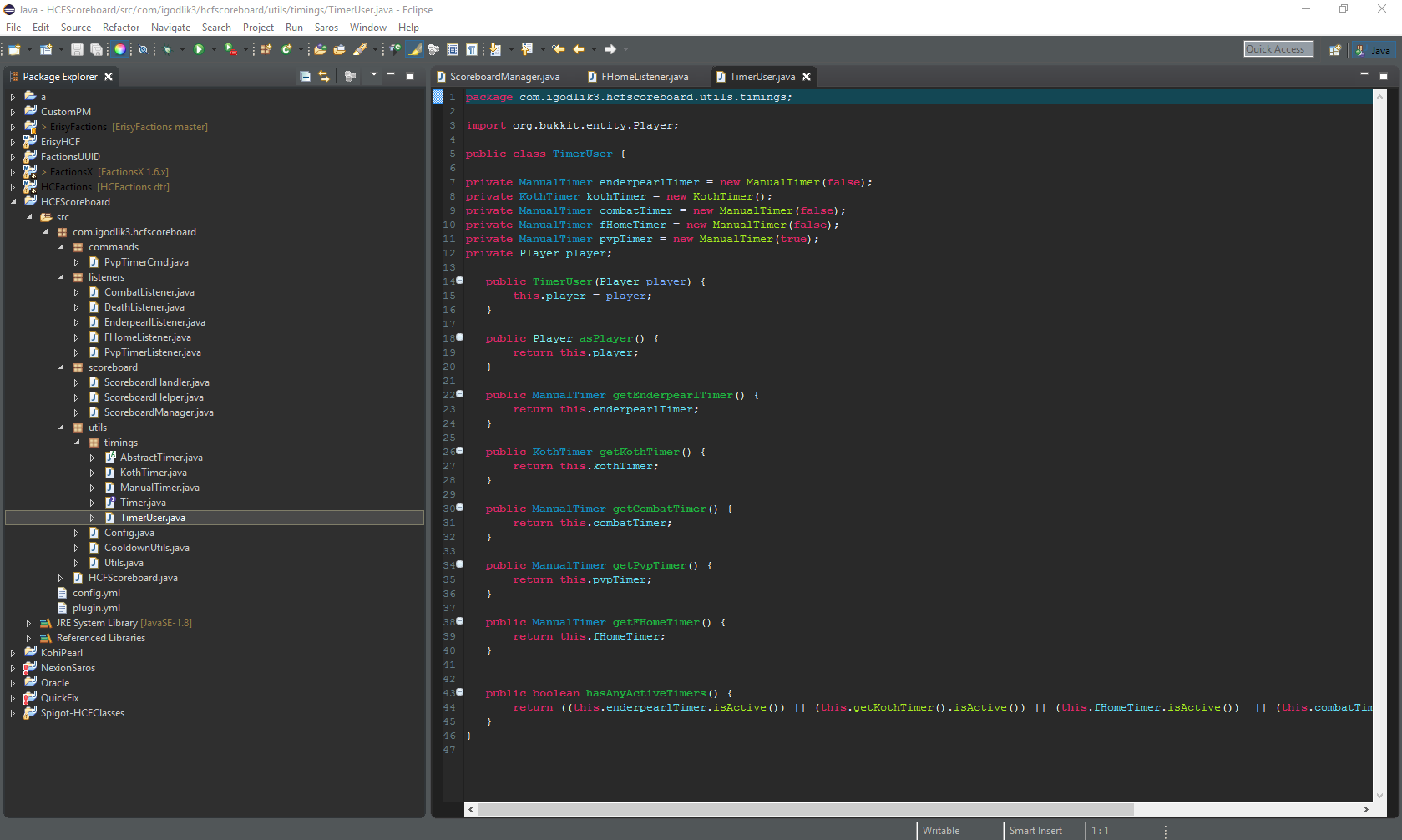
Task: Click the Back navigation arrow icon
Action: click(579, 50)
